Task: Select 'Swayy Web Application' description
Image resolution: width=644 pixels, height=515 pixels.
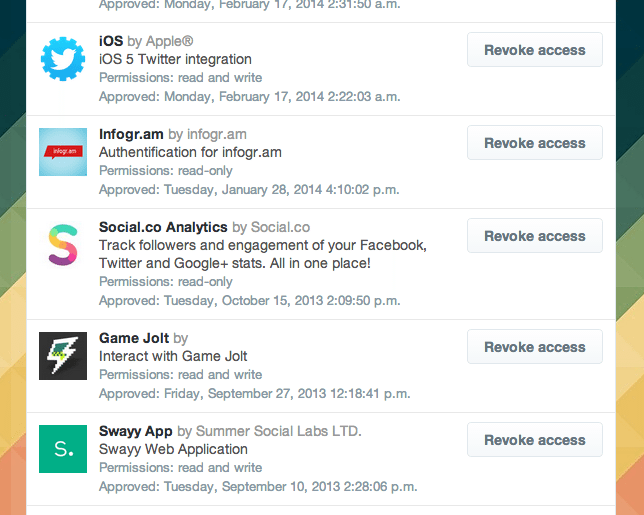Action: coord(173,449)
